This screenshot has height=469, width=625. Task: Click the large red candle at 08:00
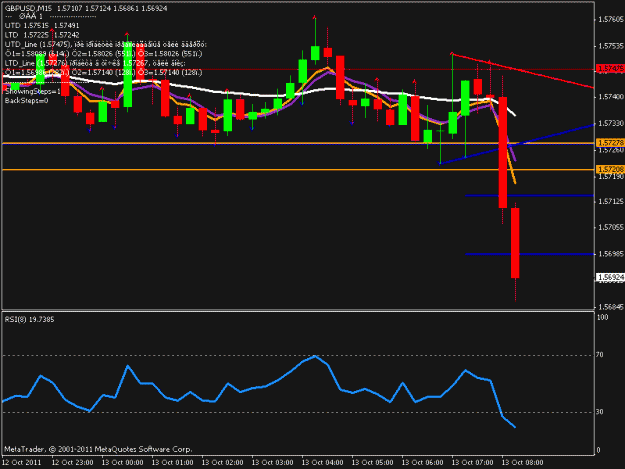(x=503, y=152)
